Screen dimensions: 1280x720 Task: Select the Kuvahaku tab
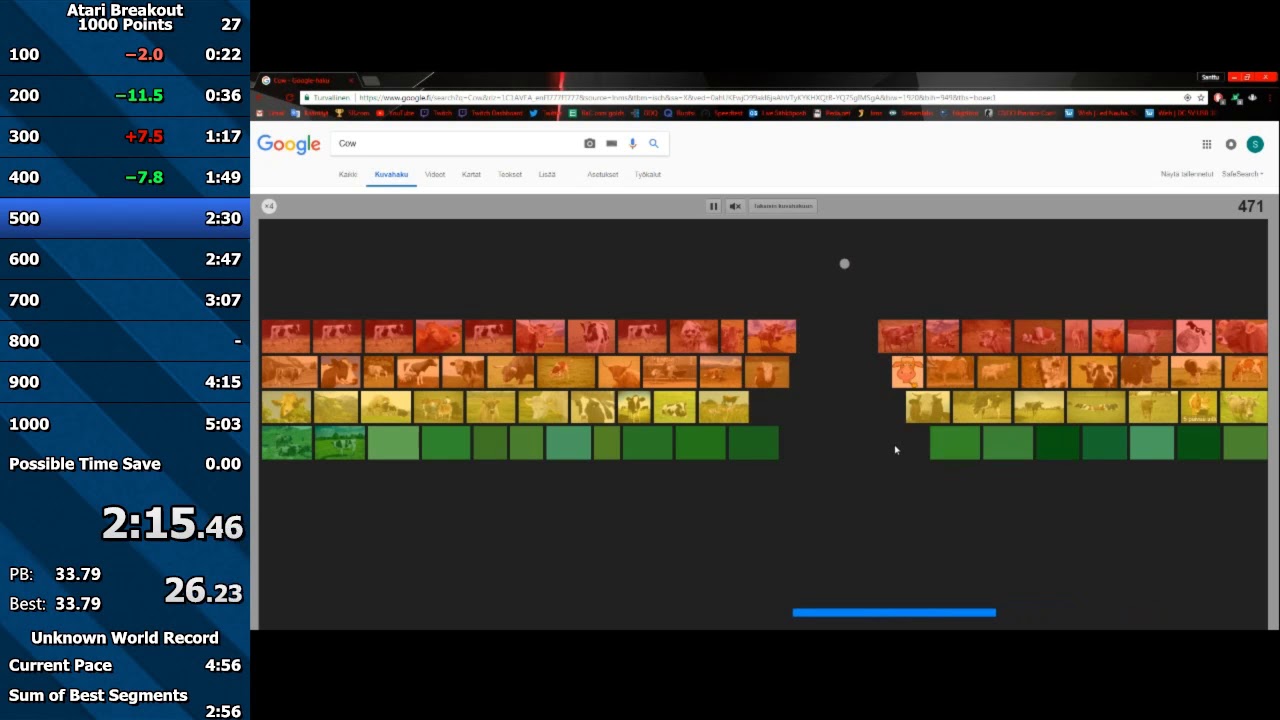click(391, 174)
